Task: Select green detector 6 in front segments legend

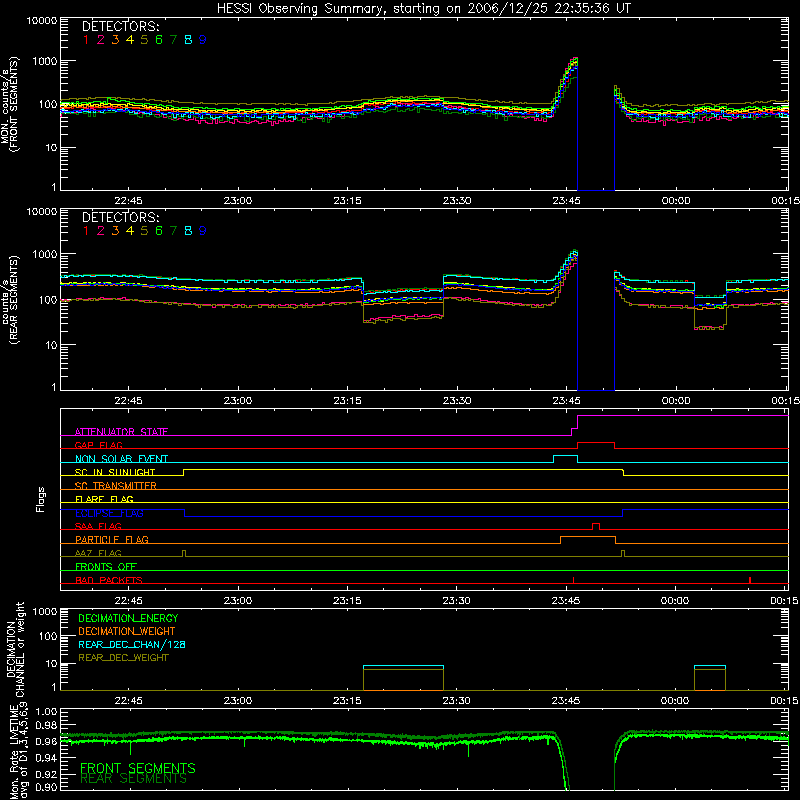Action: (159, 40)
